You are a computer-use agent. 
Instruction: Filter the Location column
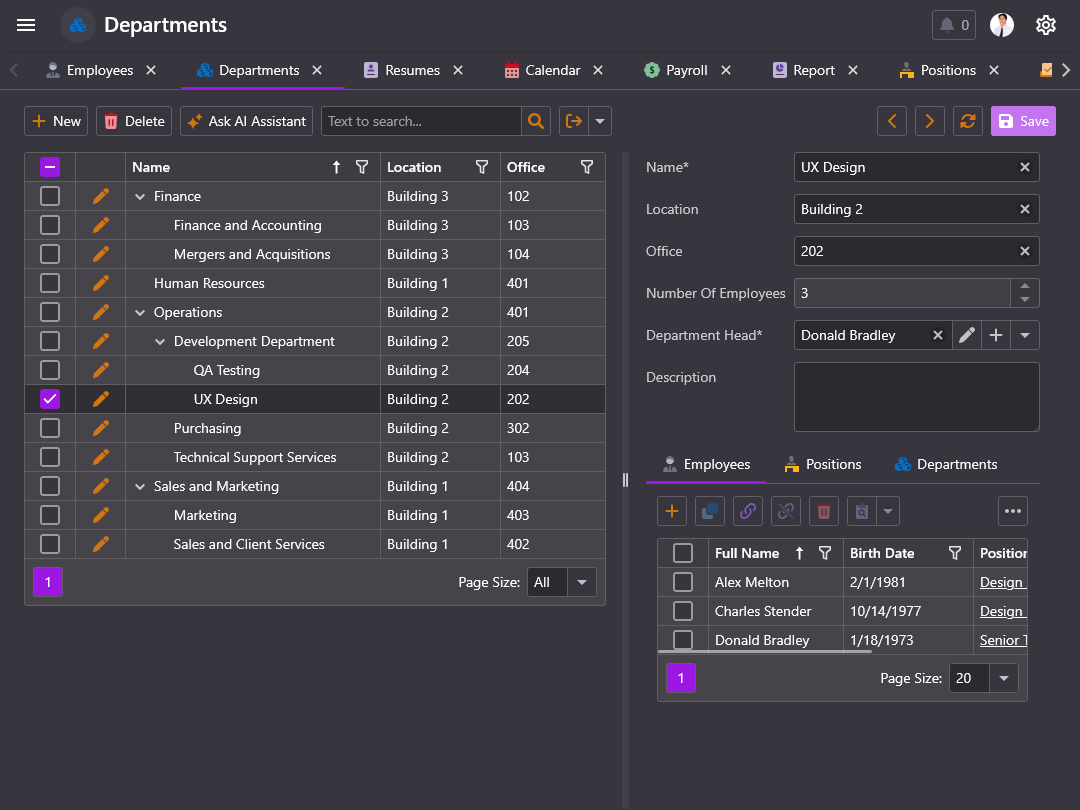482,167
